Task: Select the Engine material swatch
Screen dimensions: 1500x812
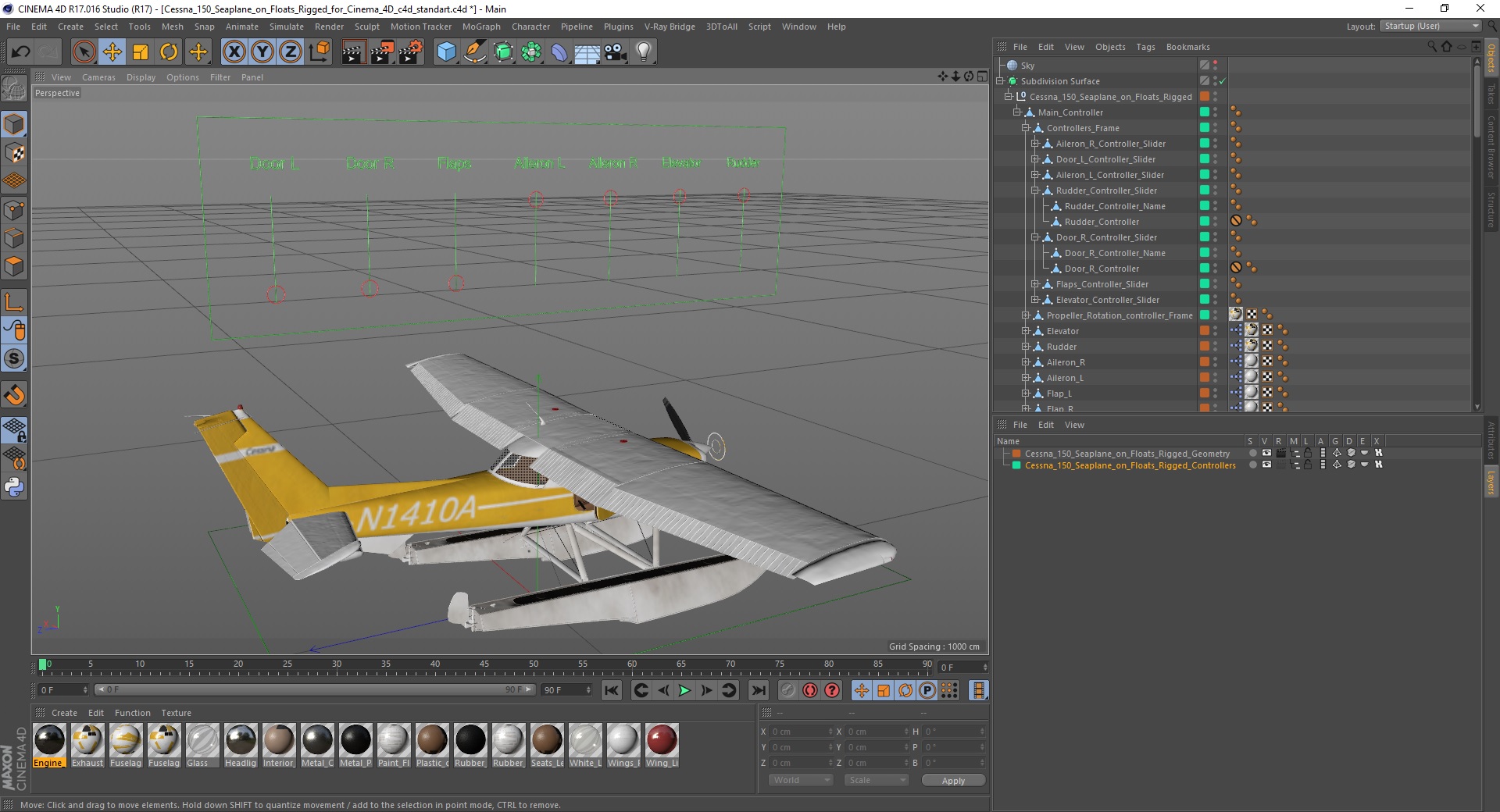Action: (x=49, y=746)
